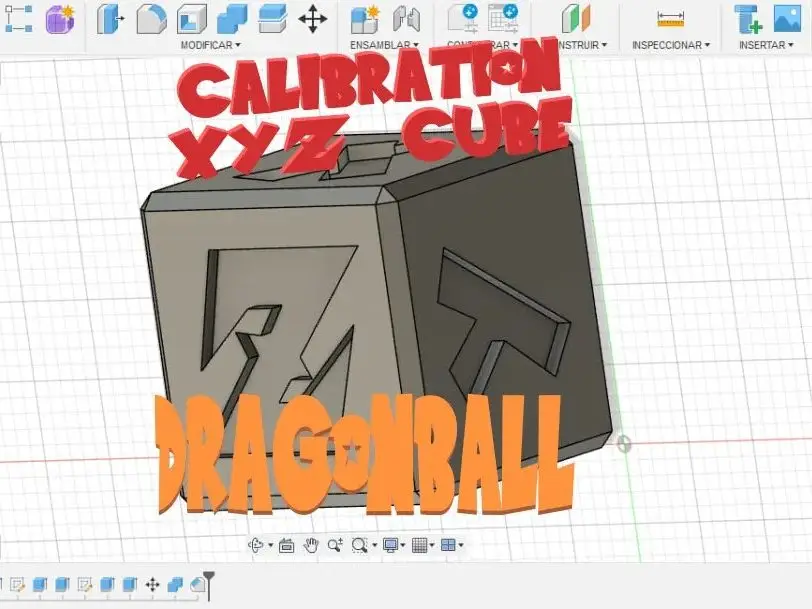
Task: Expand the Zoom Window options arrow
Action: [374, 545]
